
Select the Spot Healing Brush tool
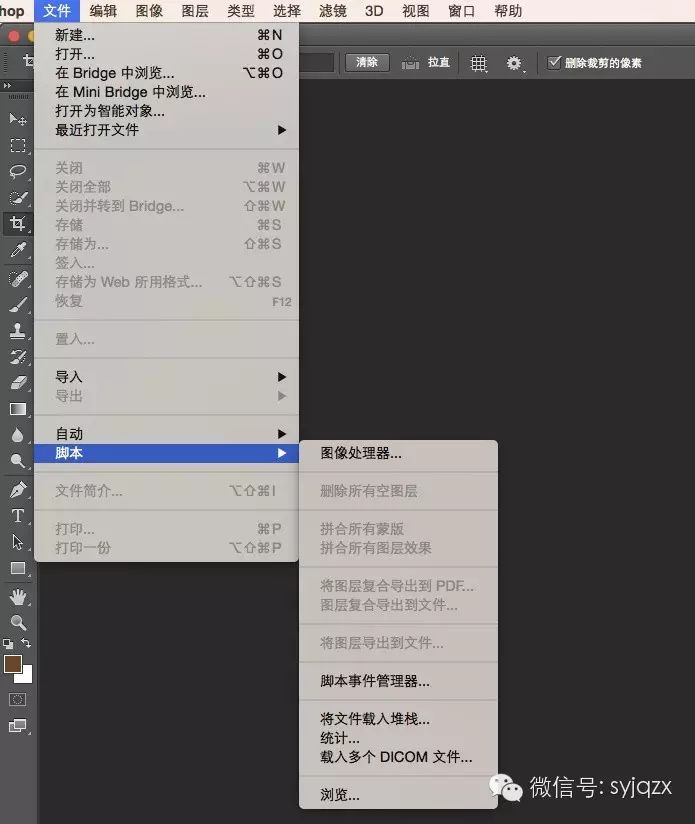(x=18, y=278)
